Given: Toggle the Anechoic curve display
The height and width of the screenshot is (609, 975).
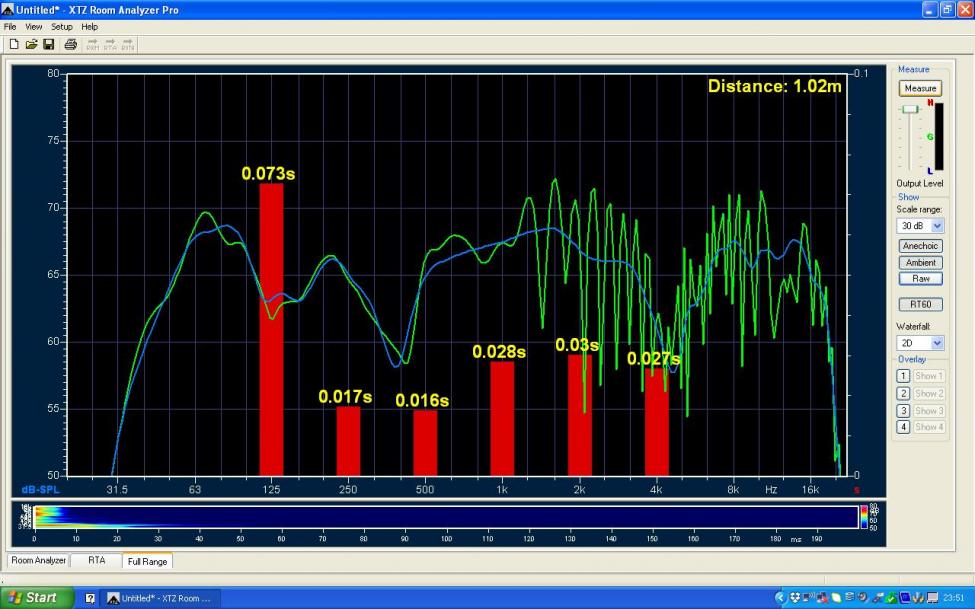Looking at the screenshot, I should 920,246.
